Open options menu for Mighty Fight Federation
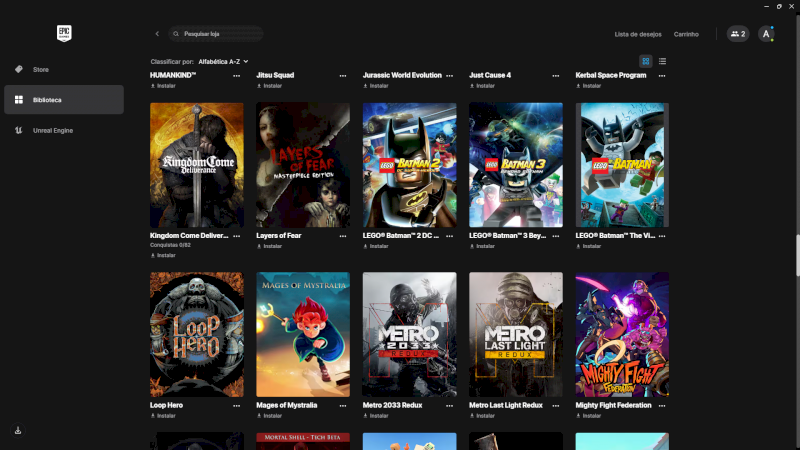Image resolution: width=800 pixels, height=450 pixels. (662, 406)
